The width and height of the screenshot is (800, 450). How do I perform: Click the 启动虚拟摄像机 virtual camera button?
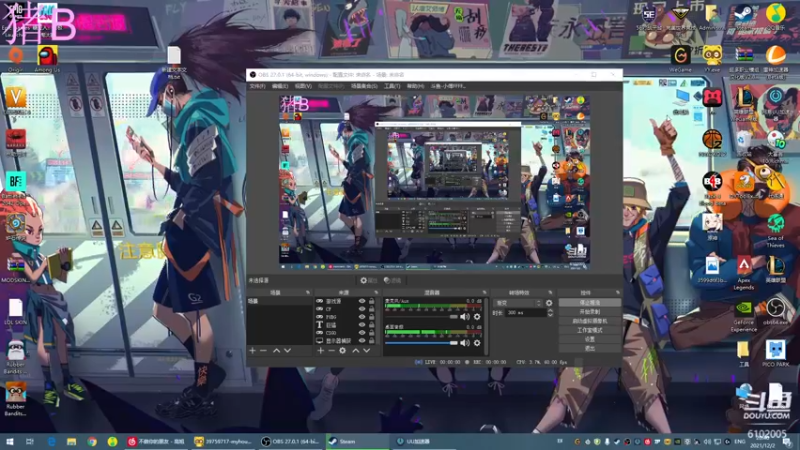pyautogui.click(x=590, y=321)
